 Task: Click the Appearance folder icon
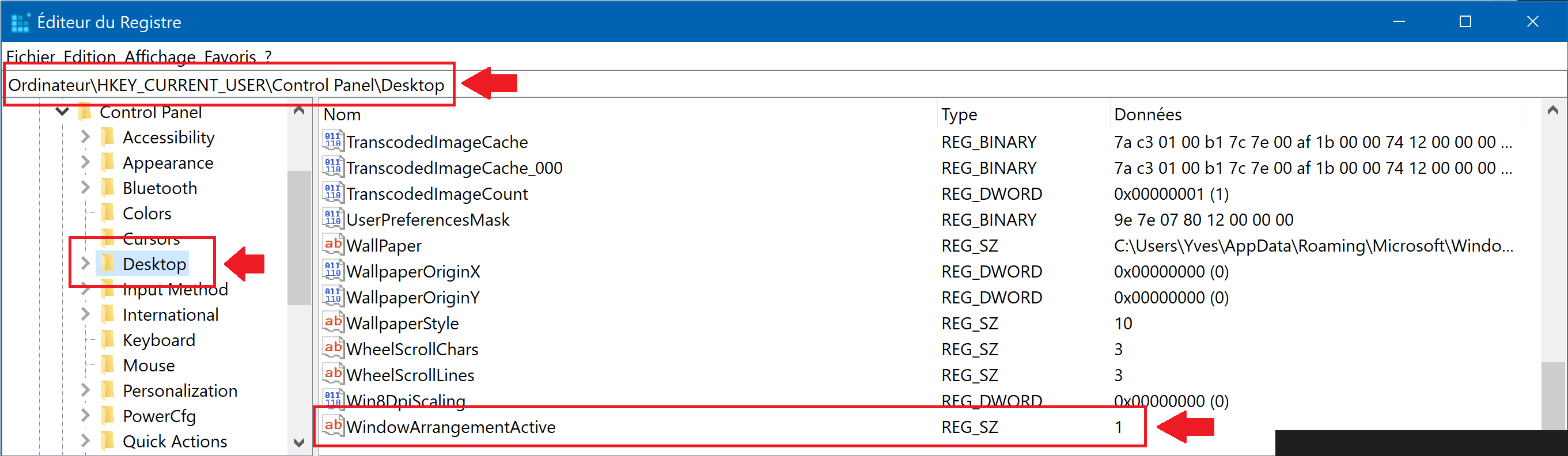click(x=107, y=162)
